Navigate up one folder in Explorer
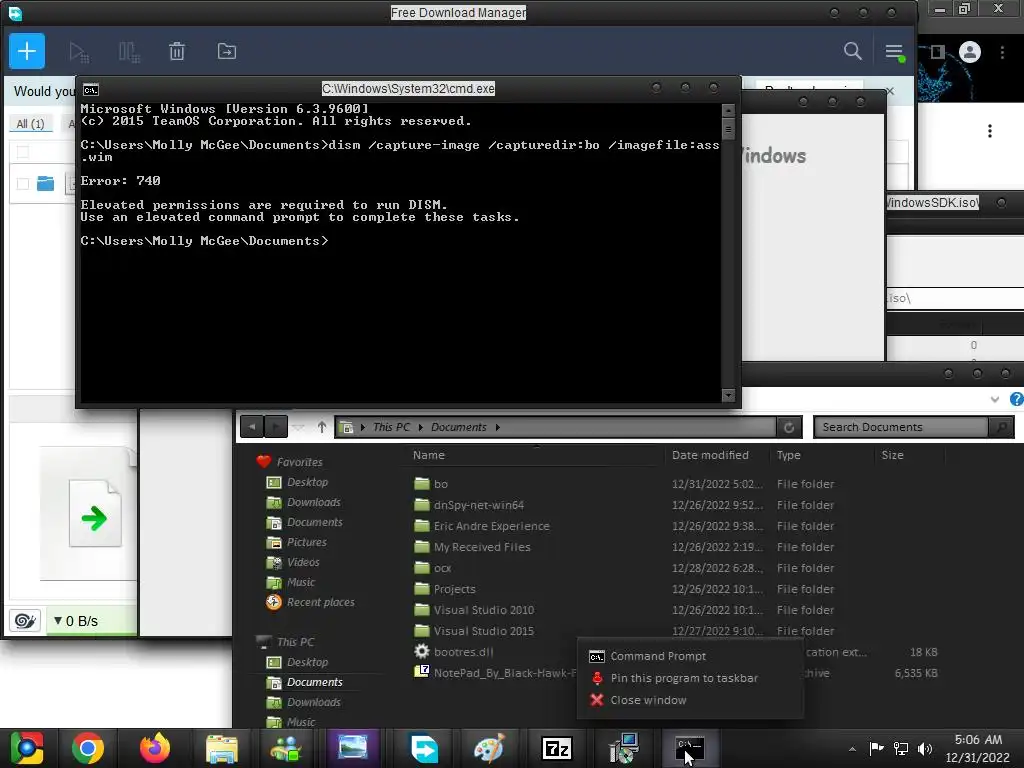This screenshot has height=768, width=1024. 321,427
